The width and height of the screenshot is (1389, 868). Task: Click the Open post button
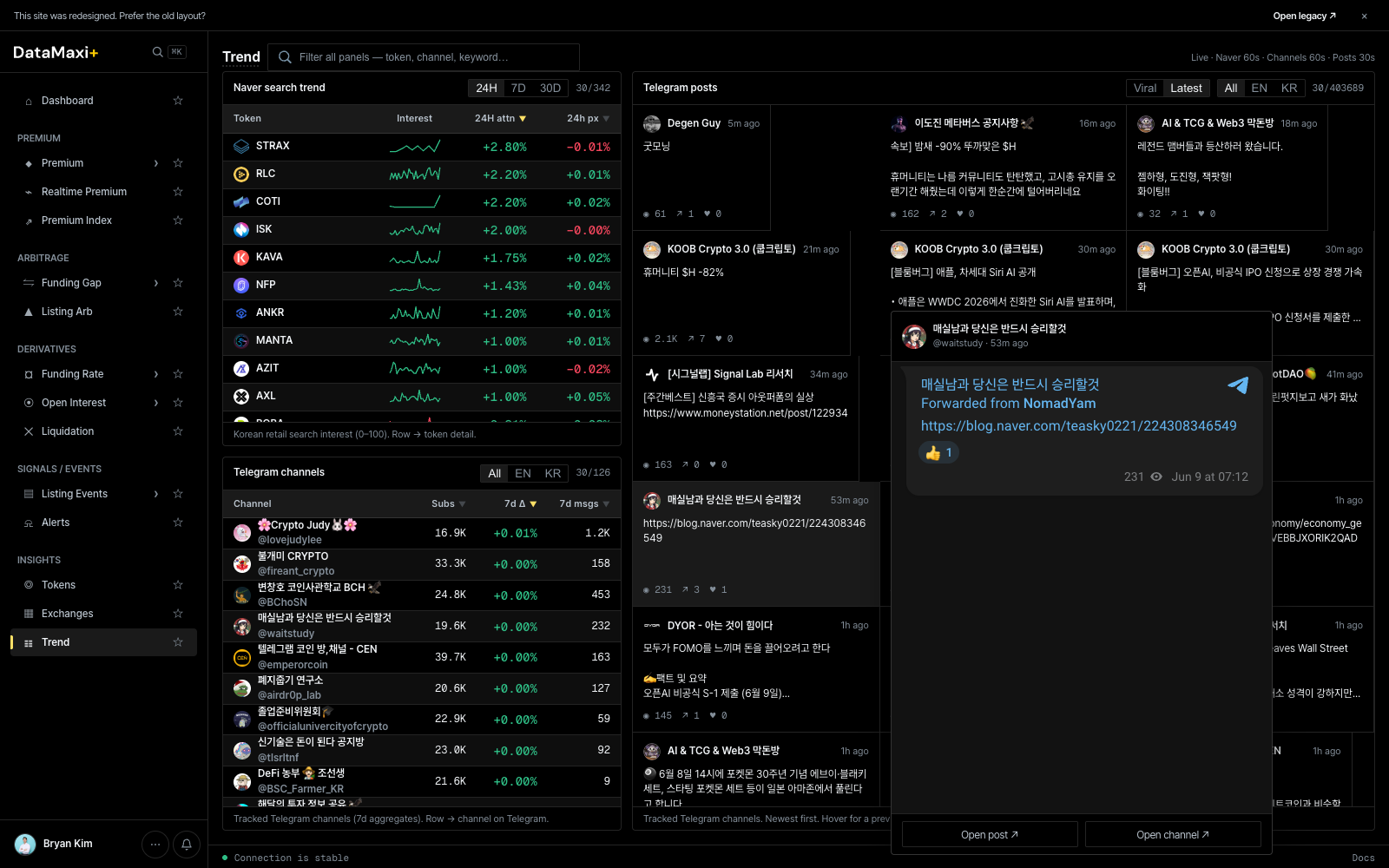tap(990, 835)
